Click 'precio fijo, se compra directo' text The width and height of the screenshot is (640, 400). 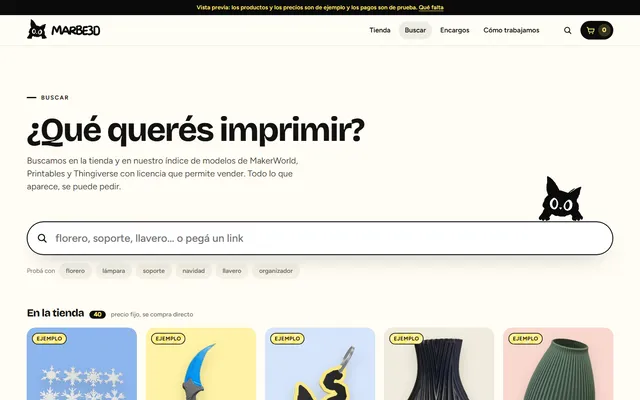pyautogui.click(x=152, y=314)
